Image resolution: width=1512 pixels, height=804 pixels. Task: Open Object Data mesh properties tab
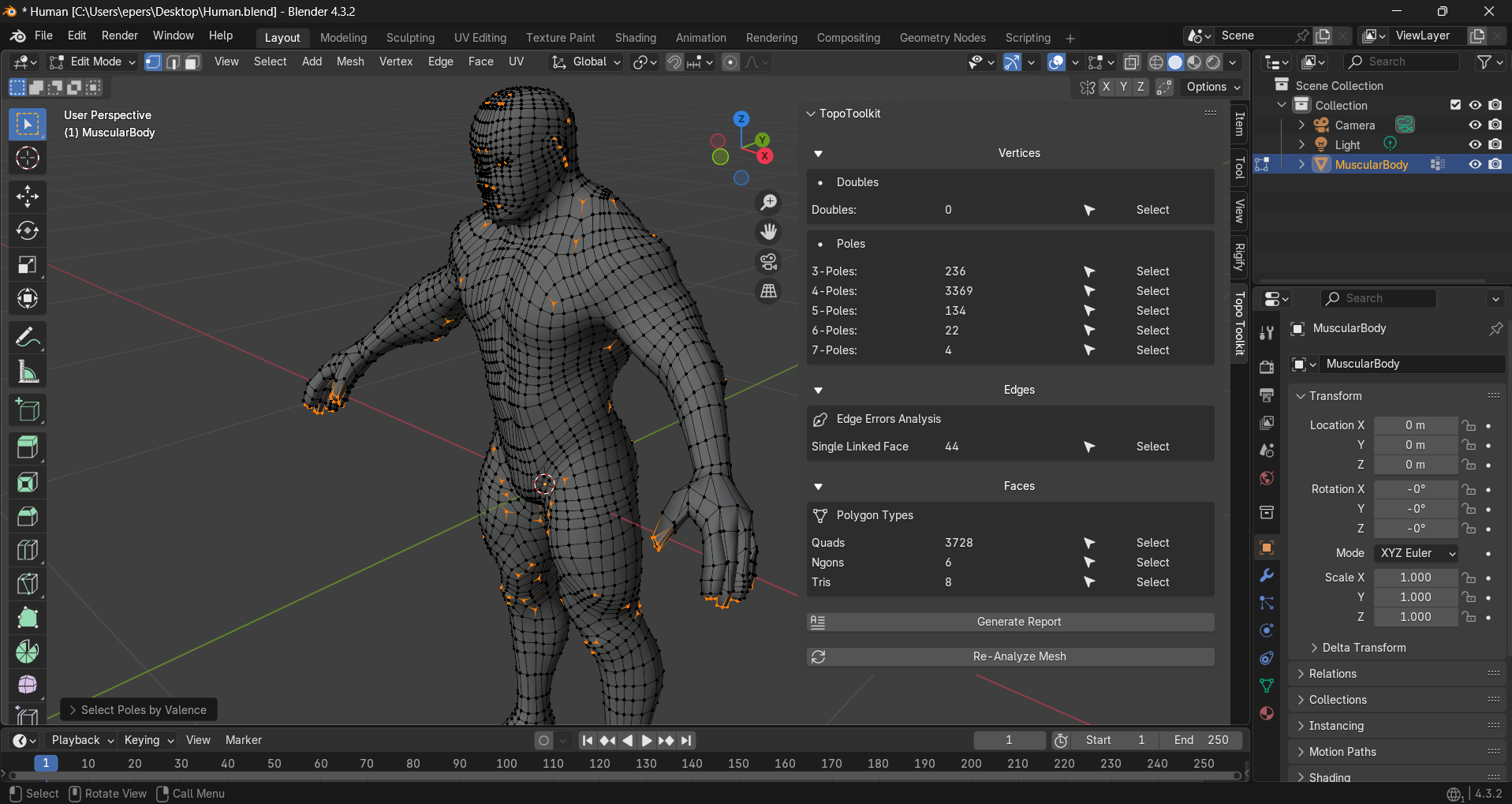point(1267,686)
